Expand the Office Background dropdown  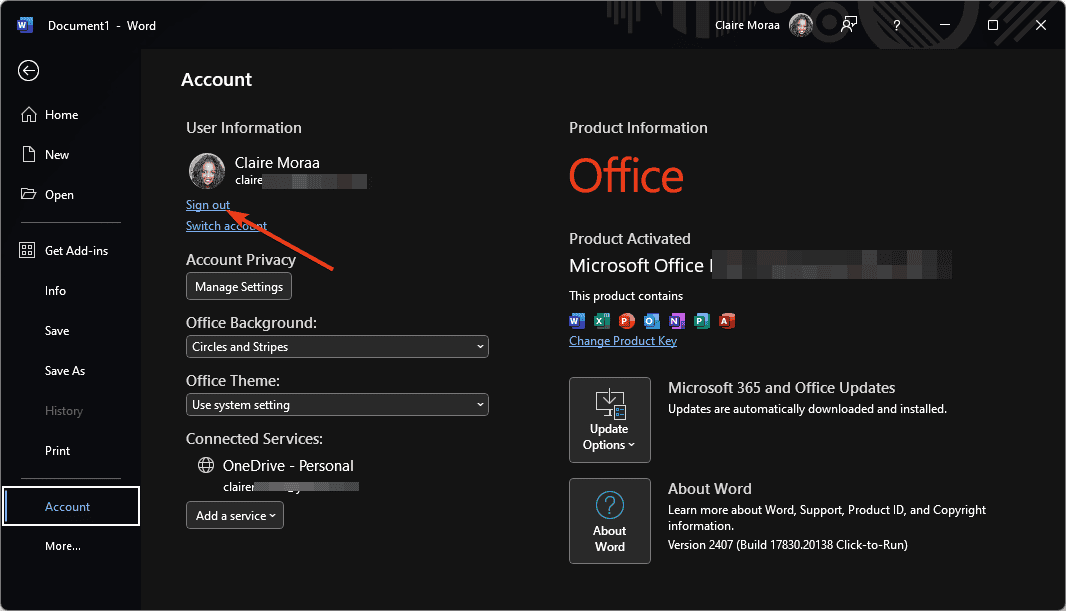tap(337, 347)
